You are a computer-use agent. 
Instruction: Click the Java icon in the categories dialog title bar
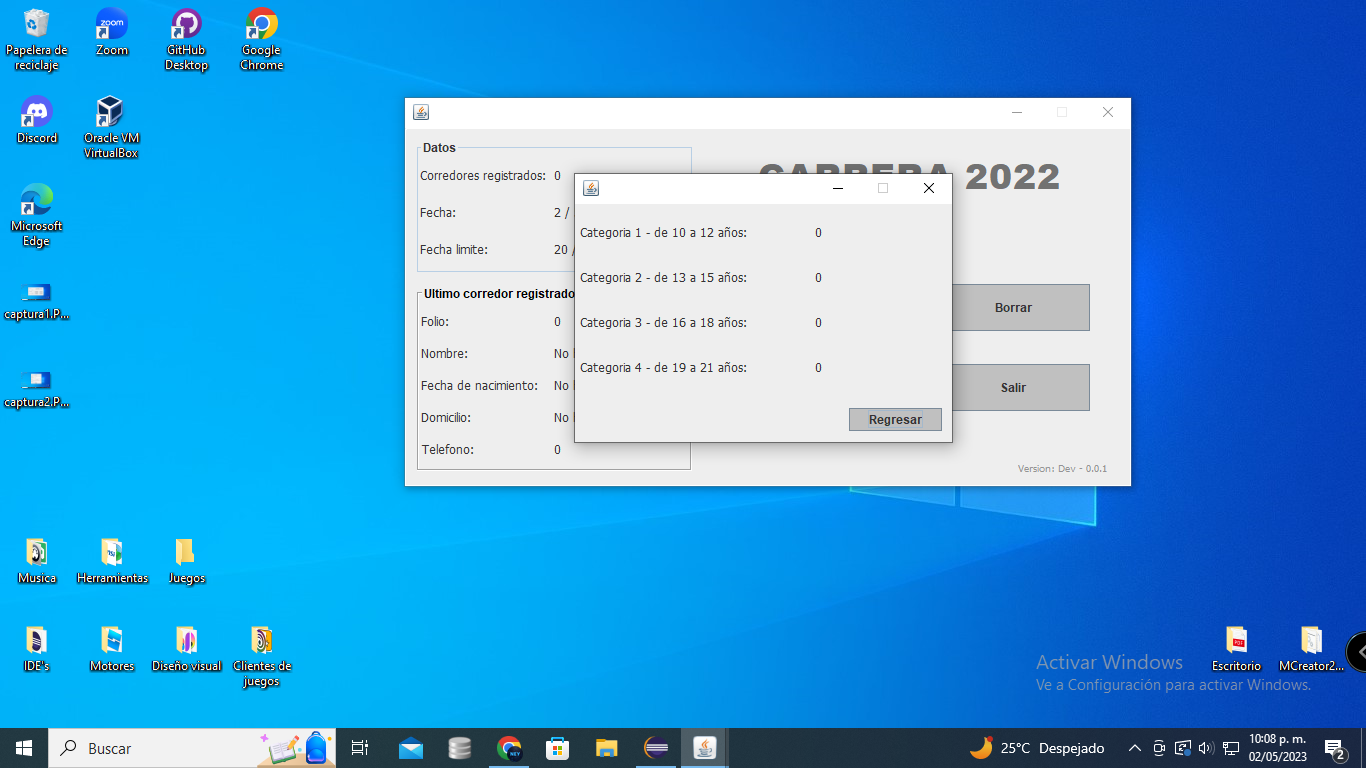(x=591, y=188)
